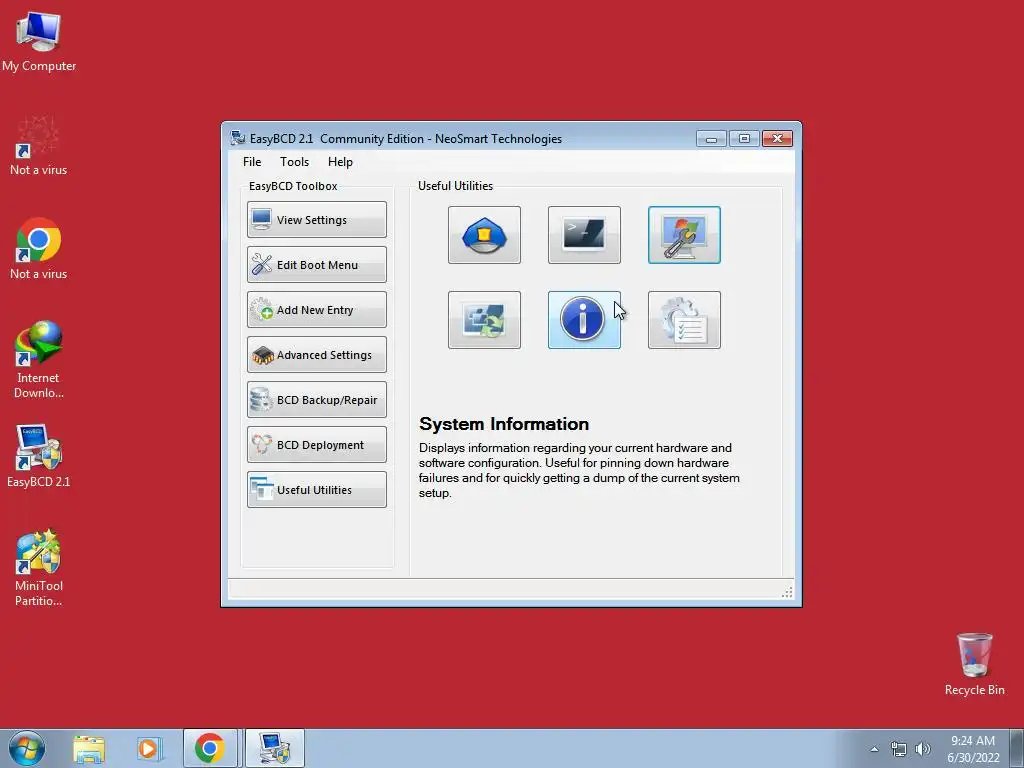Screen dimensions: 1024x768
Task: Open the volume tray icon
Action: [x=922, y=749]
